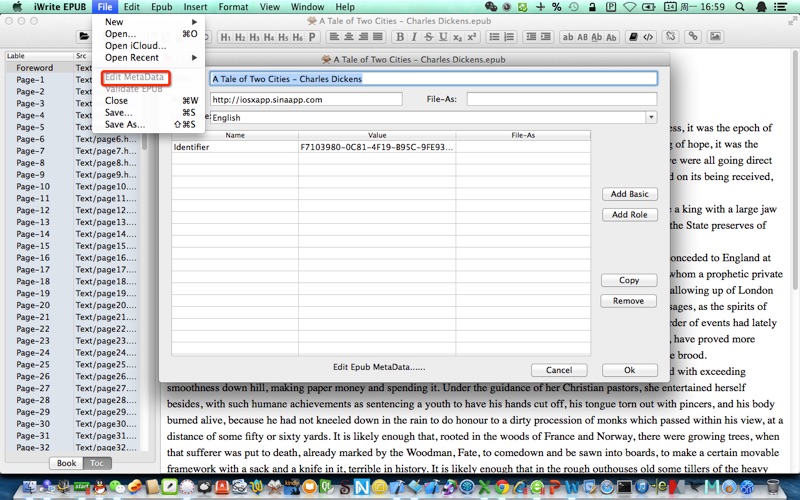Apply superscript formatting
The height and width of the screenshot is (500, 800).
(x=471, y=37)
